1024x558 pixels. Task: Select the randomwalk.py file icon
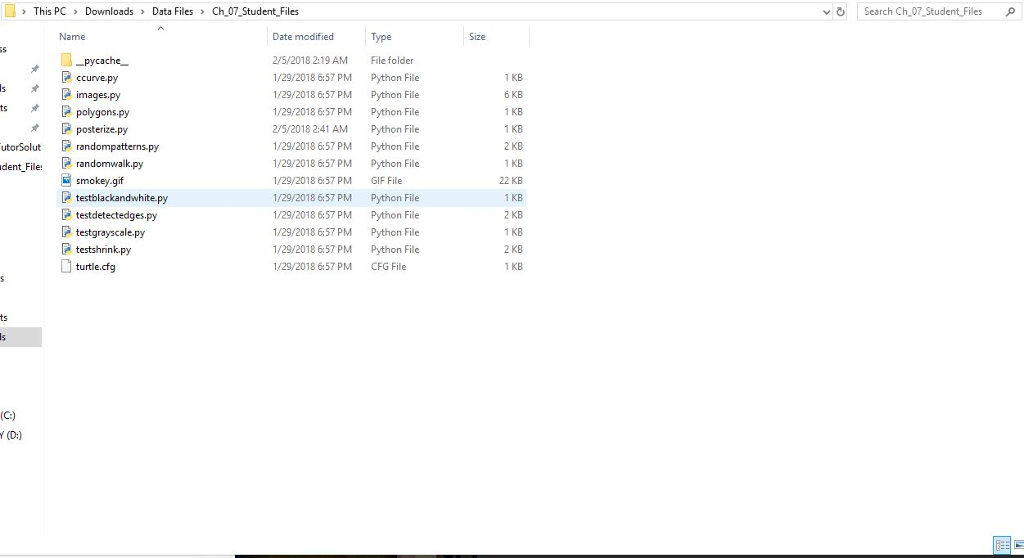pyautogui.click(x=66, y=163)
